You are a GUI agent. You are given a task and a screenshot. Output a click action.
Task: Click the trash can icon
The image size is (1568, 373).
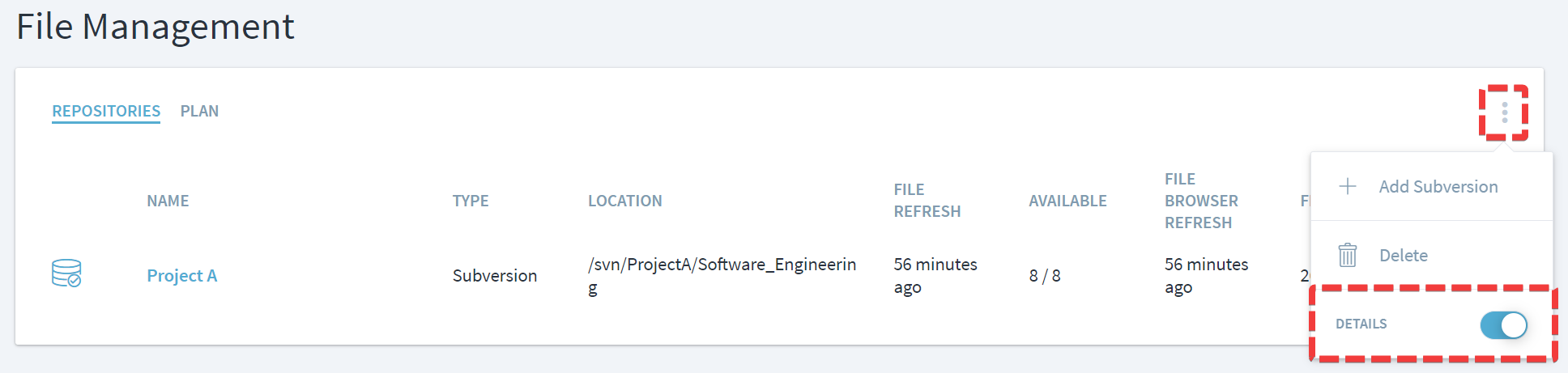tap(1348, 255)
